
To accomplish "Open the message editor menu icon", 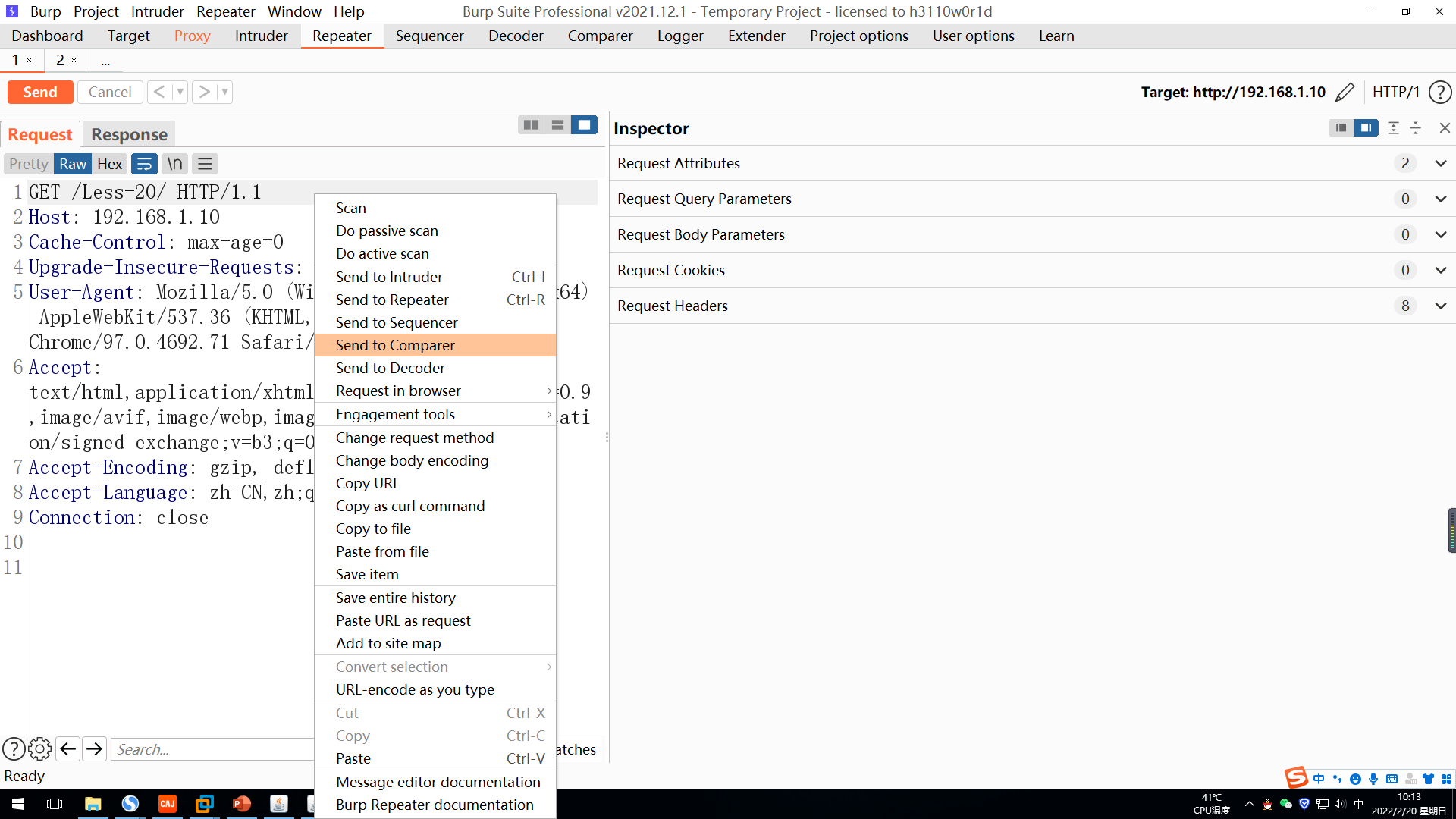I will tap(205, 164).
